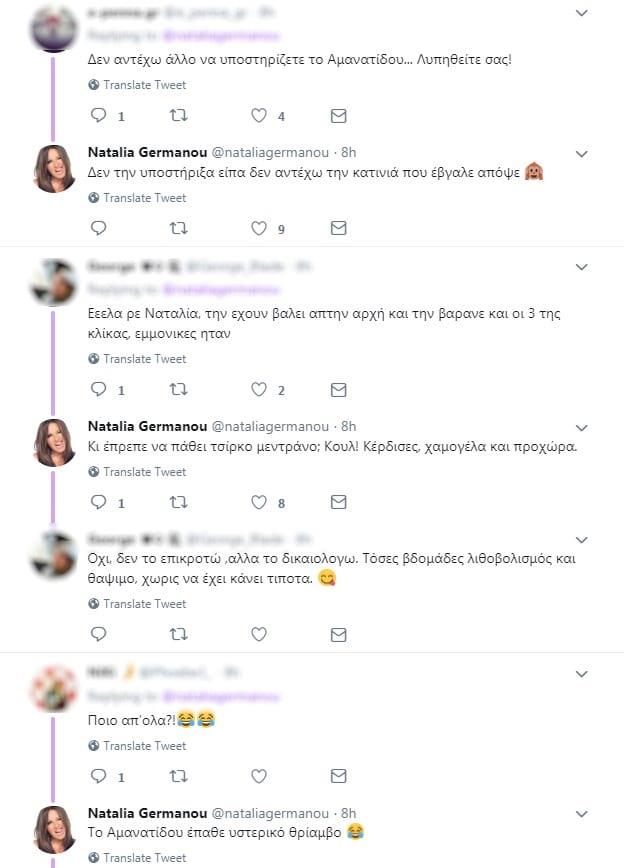Send the 'Ποιο απ'ολα' tweet by direct message
Viewport: 624px width, 868px height.
click(x=338, y=776)
